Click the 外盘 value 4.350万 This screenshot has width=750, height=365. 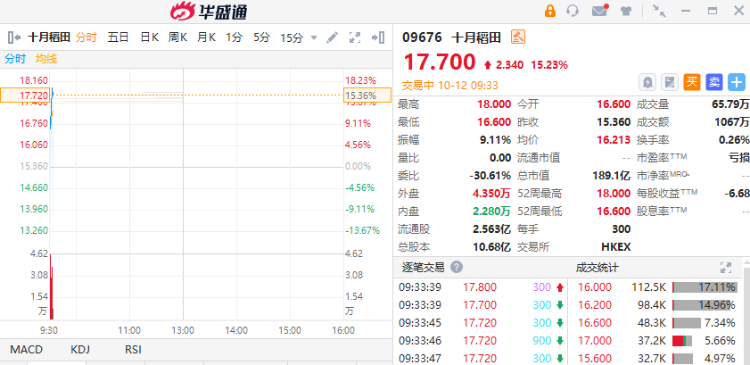point(491,194)
